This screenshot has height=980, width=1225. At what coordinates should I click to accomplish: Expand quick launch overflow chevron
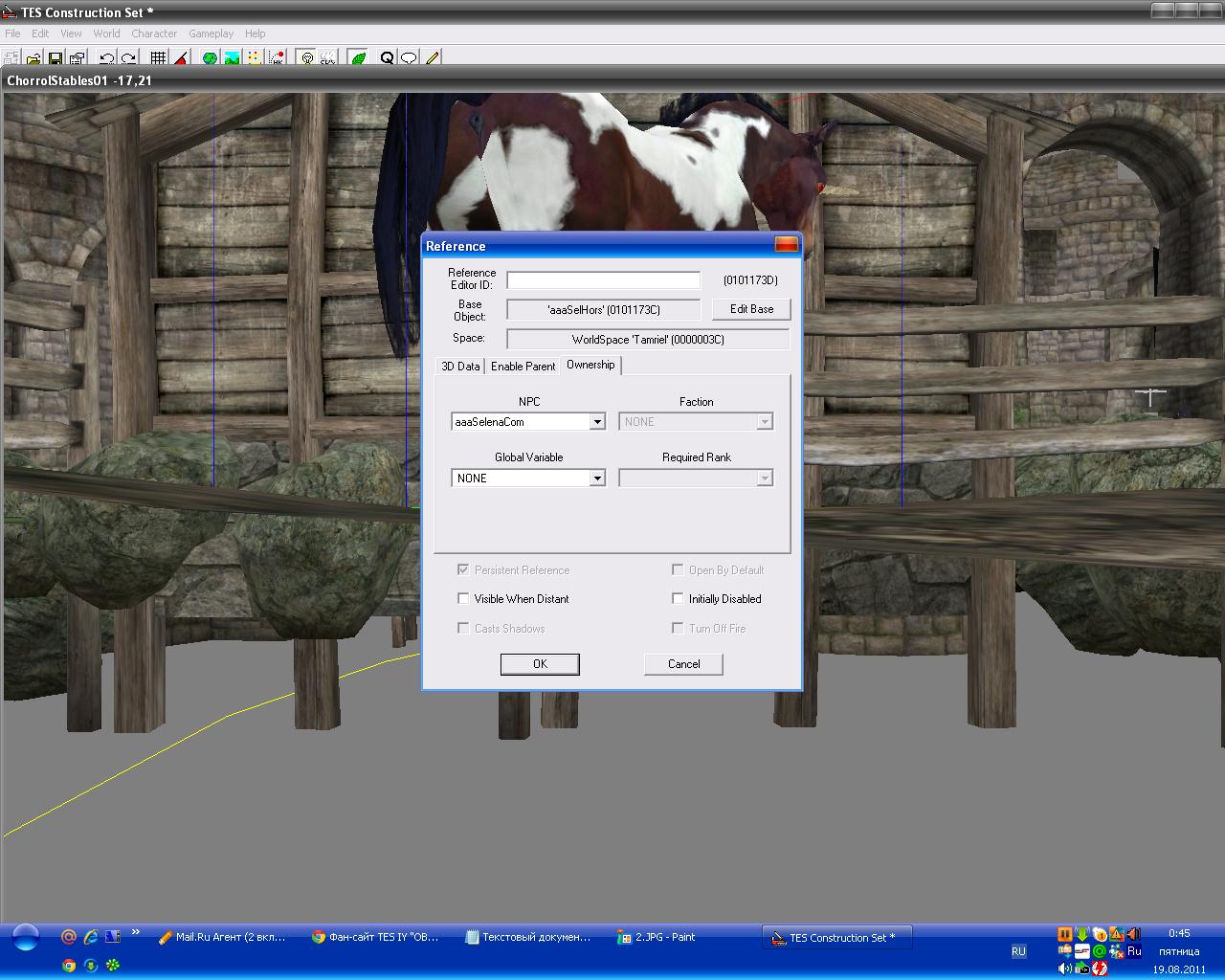(x=136, y=932)
